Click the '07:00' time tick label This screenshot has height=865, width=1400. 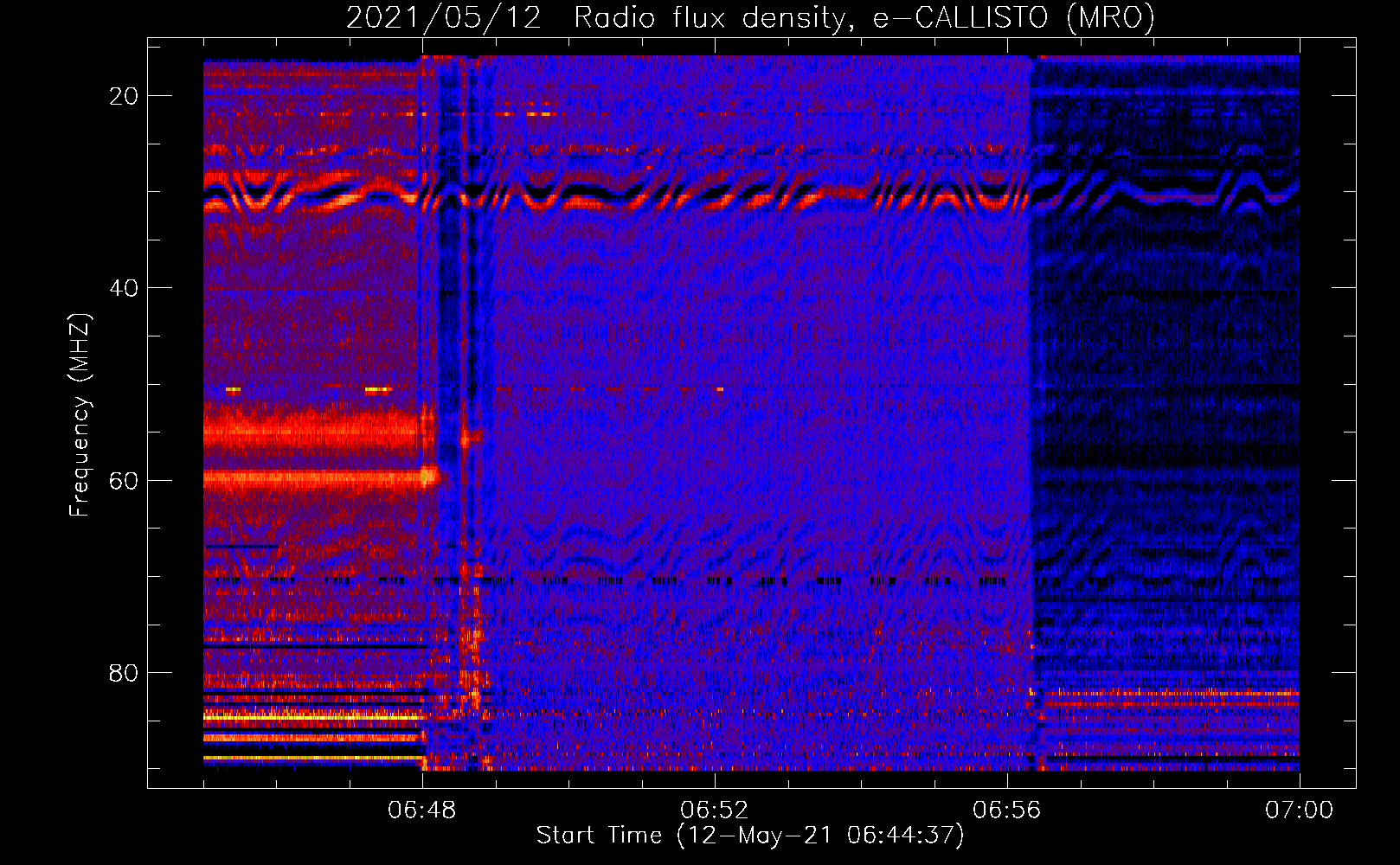(1300, 811)
